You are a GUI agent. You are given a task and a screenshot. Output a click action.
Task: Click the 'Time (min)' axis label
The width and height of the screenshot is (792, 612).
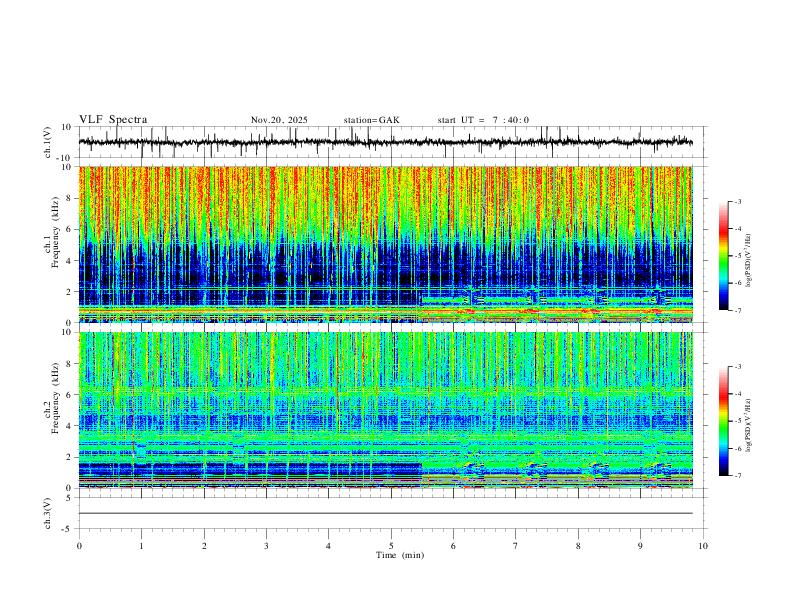[400, 555]
